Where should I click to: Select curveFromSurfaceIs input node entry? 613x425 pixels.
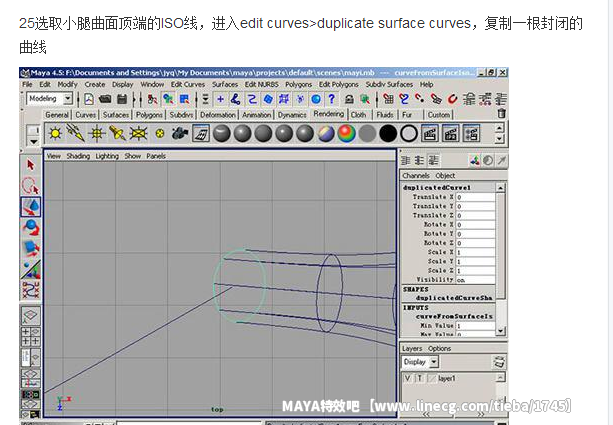[x=454, y=316]
